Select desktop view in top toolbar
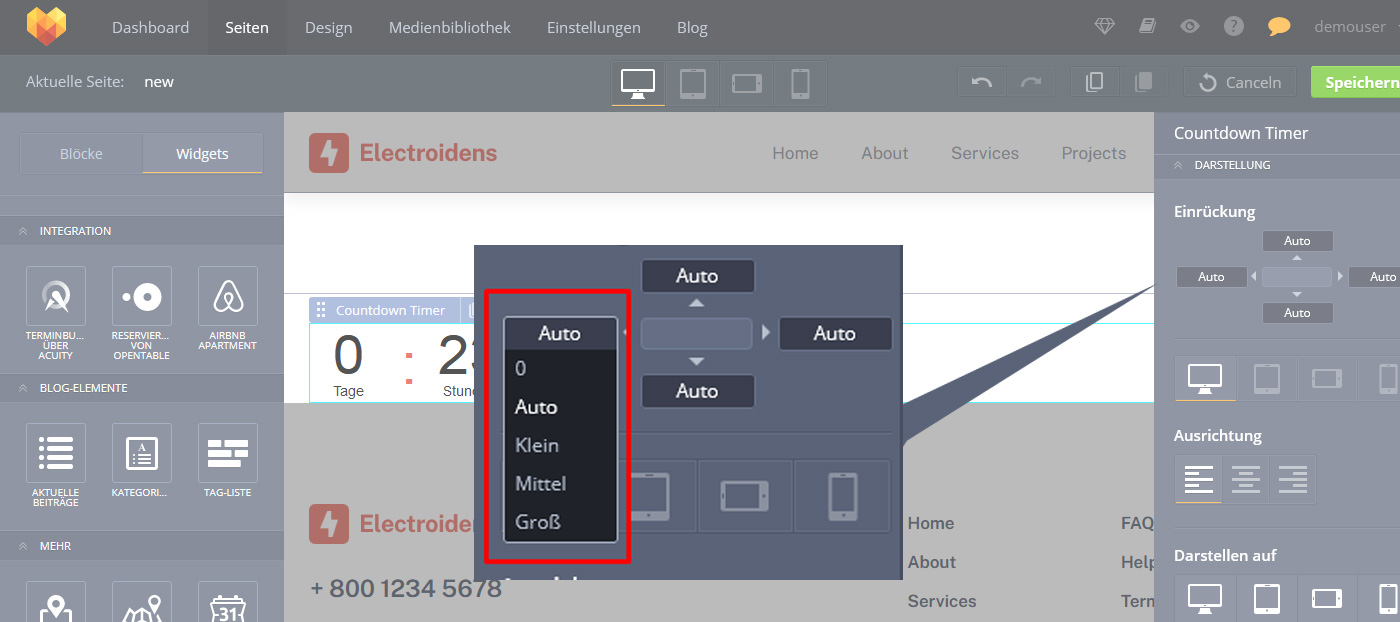This screenshot has height=622, width=1400. coord(638,83)
